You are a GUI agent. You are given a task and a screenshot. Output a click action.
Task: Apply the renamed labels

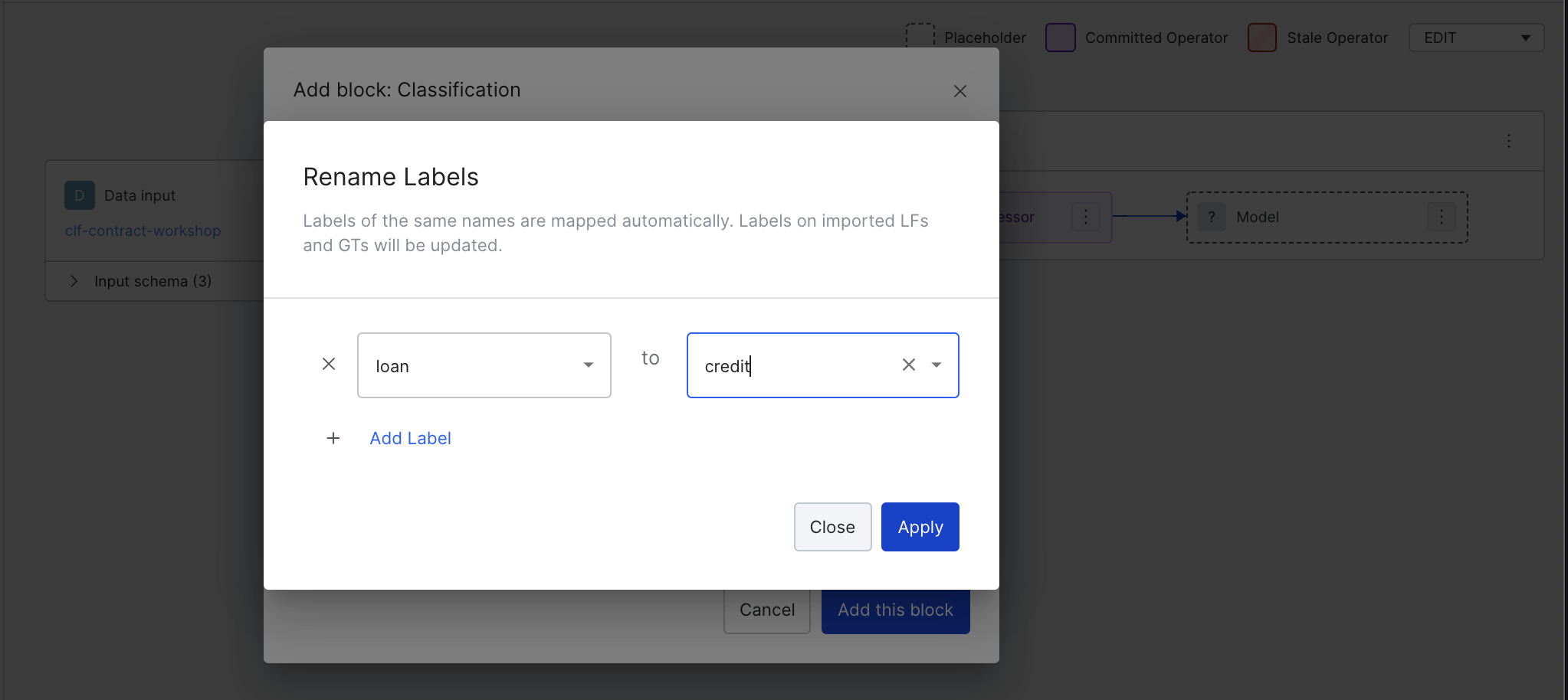pos(920,527)
